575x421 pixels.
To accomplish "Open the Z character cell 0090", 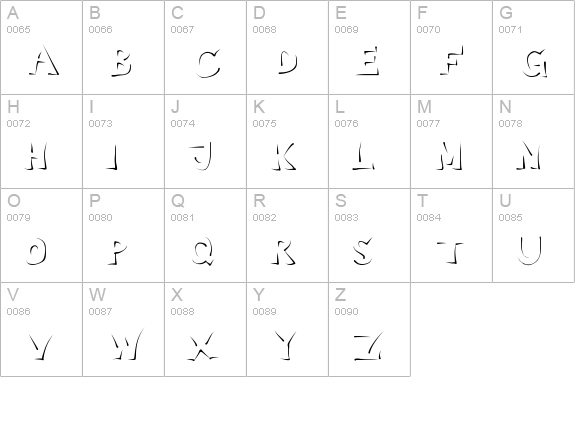I will click(370, 329).
